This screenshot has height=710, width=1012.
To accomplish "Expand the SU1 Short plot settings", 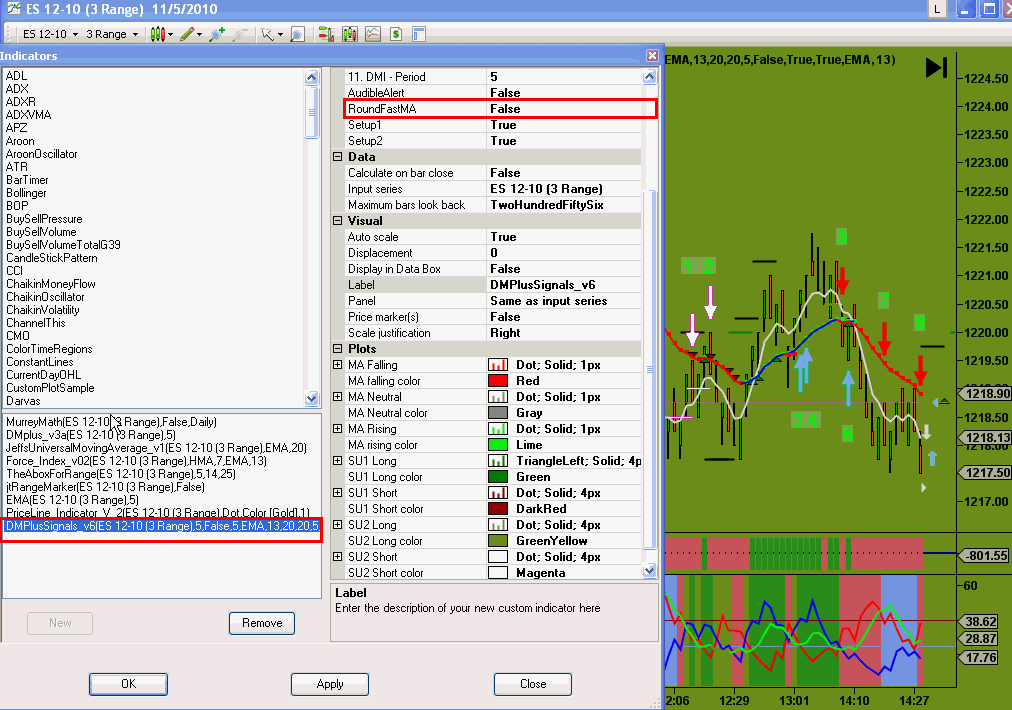I will (x=338, y=492).
